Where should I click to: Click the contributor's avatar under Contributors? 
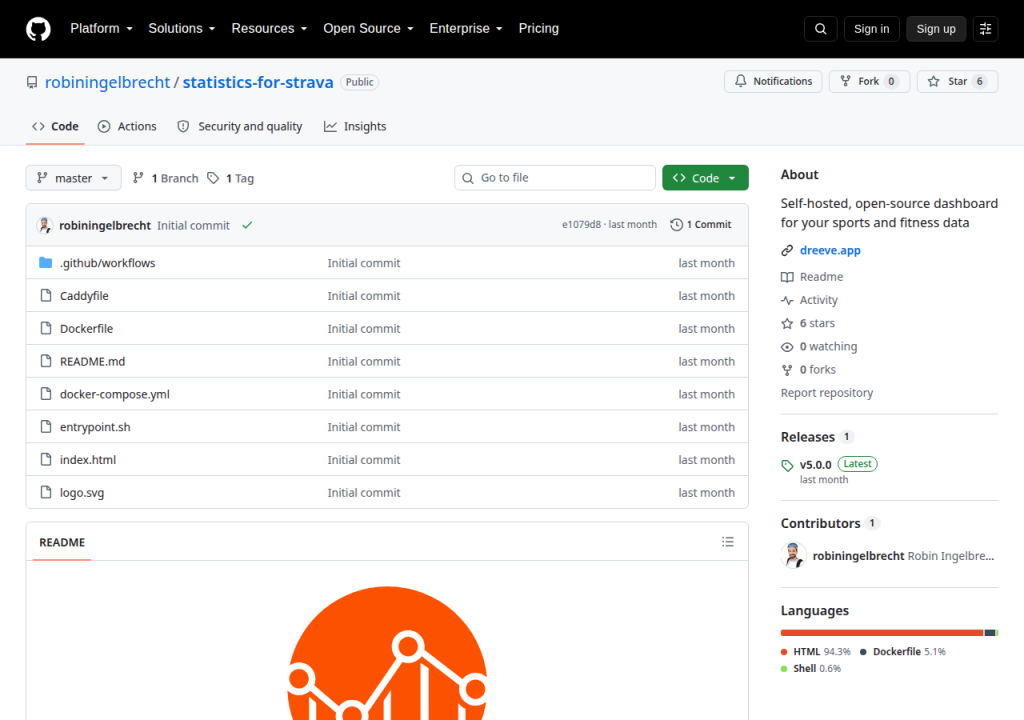793,555
